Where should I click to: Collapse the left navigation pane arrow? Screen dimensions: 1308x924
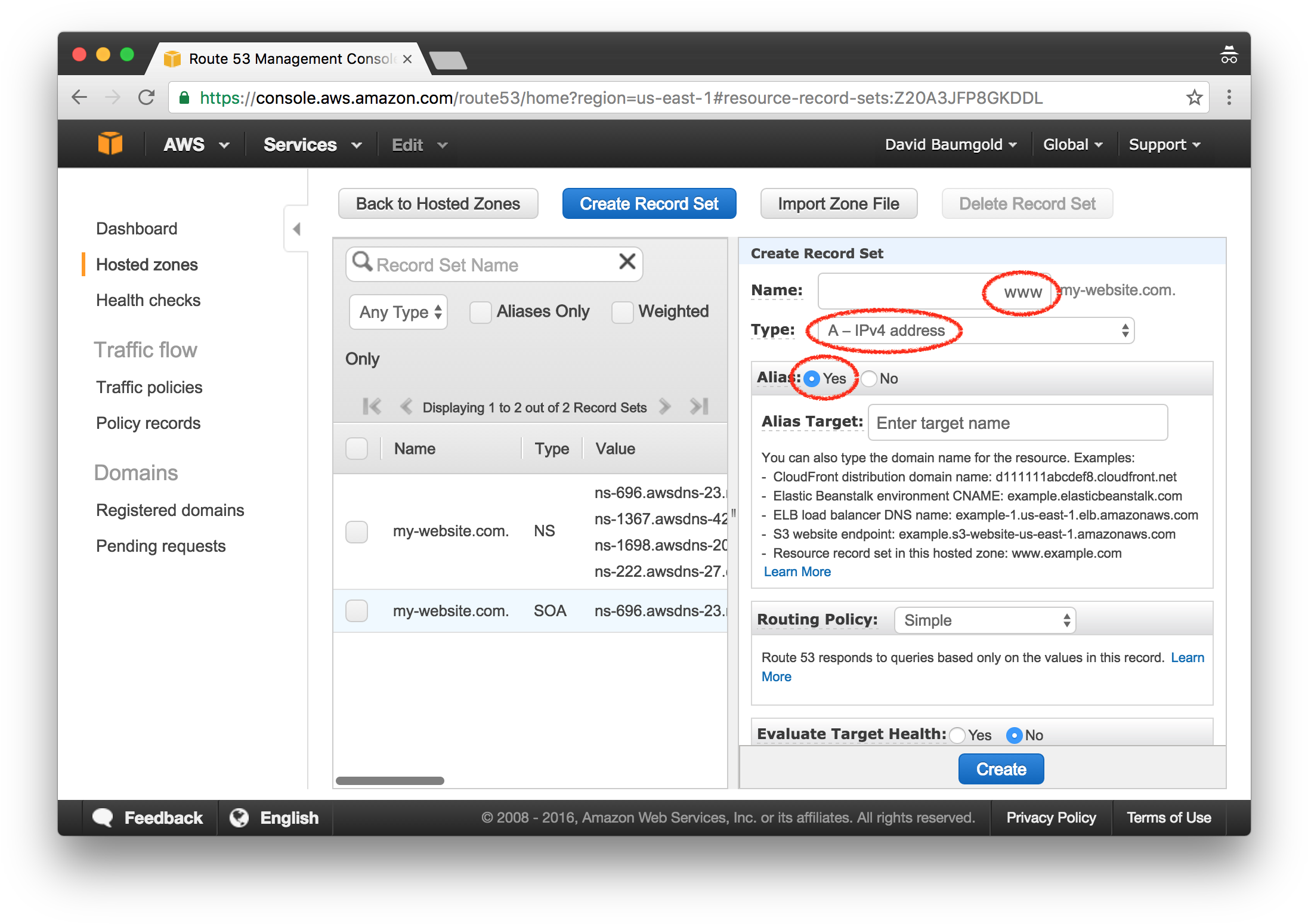296,229
